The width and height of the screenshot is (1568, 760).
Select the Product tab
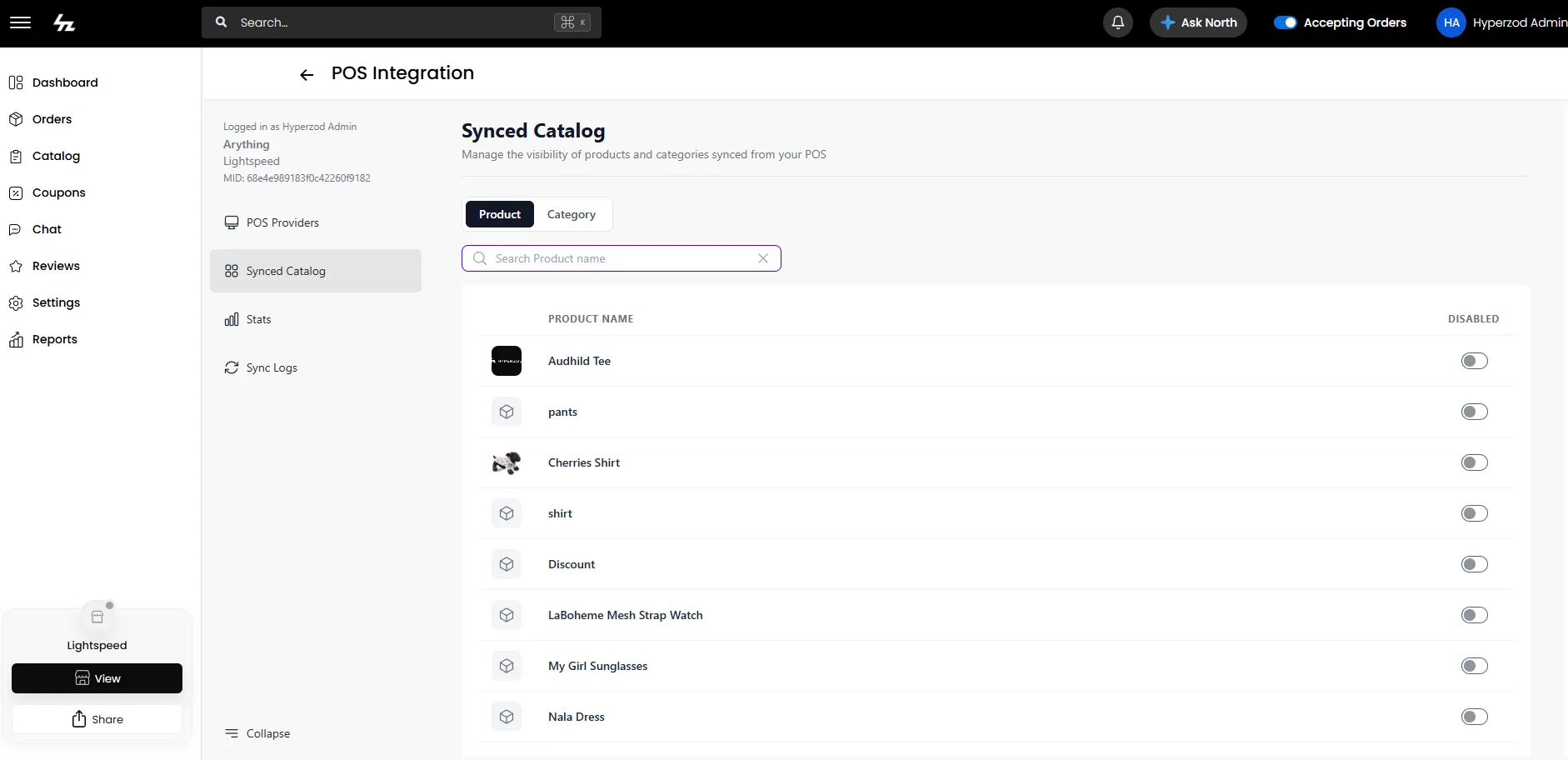[500, 214]
